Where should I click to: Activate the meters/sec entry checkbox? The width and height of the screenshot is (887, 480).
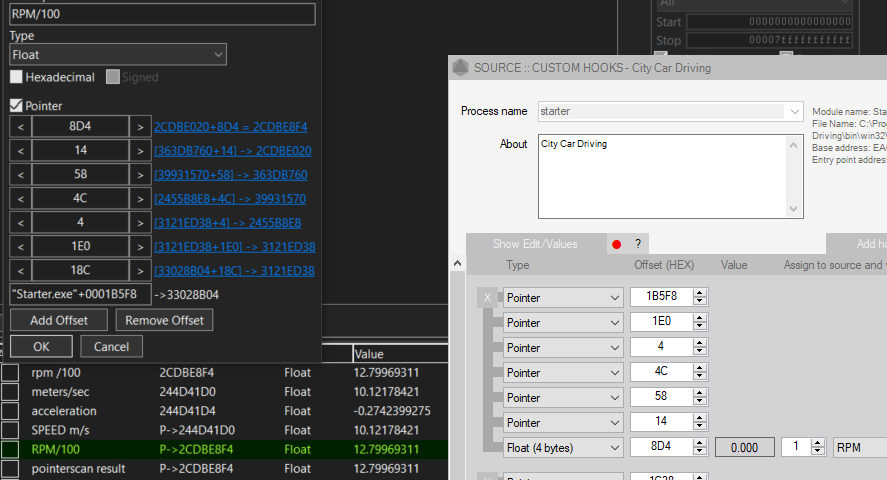[10, 392]
